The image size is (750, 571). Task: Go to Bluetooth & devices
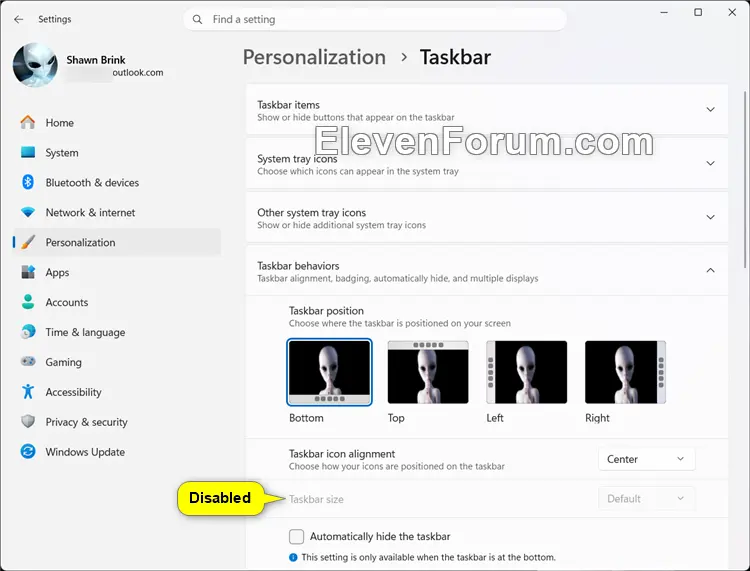click(x=117, y=182)
